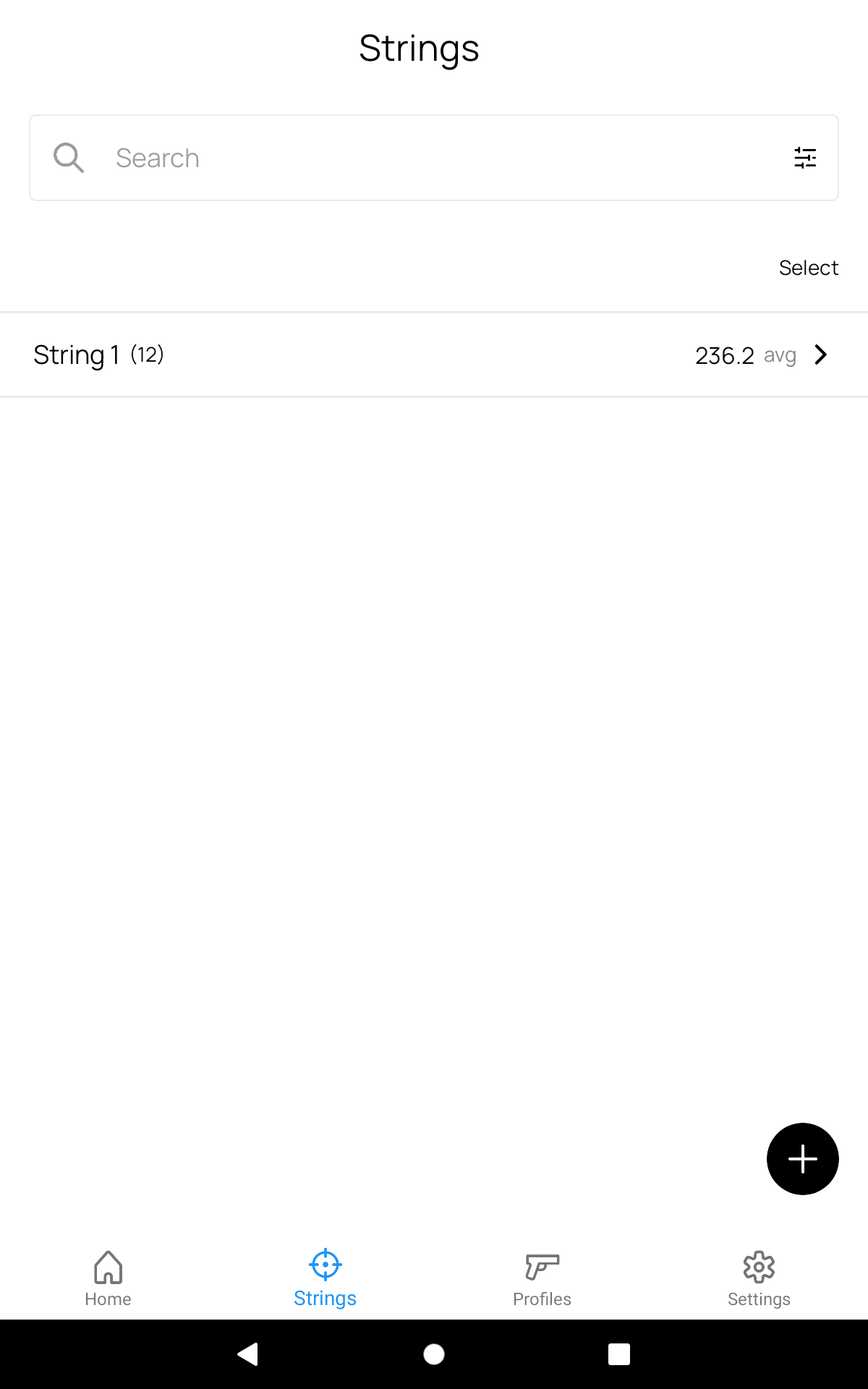Click the String 1 shot count (12)
Image resolution: width=868 pixels, height=1389 pixels.
(x=147, y=354)
